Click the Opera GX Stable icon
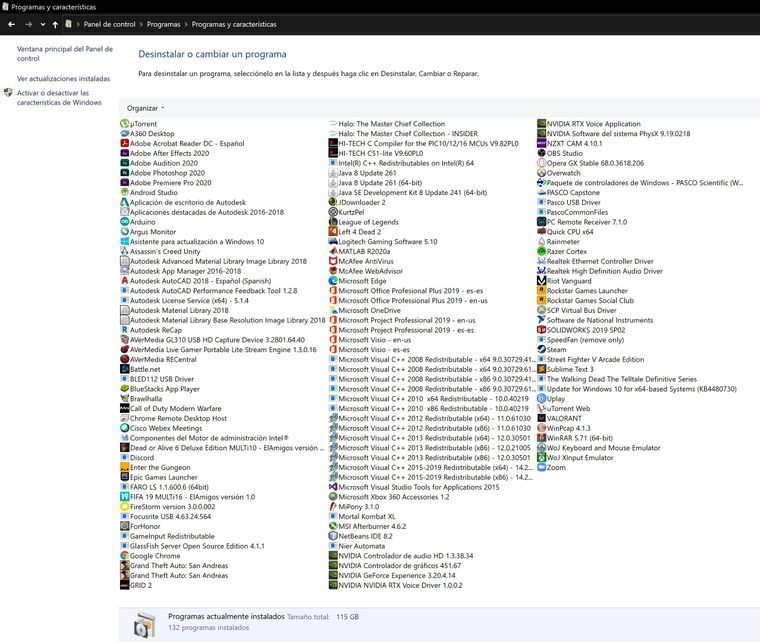 pos(541,163)
